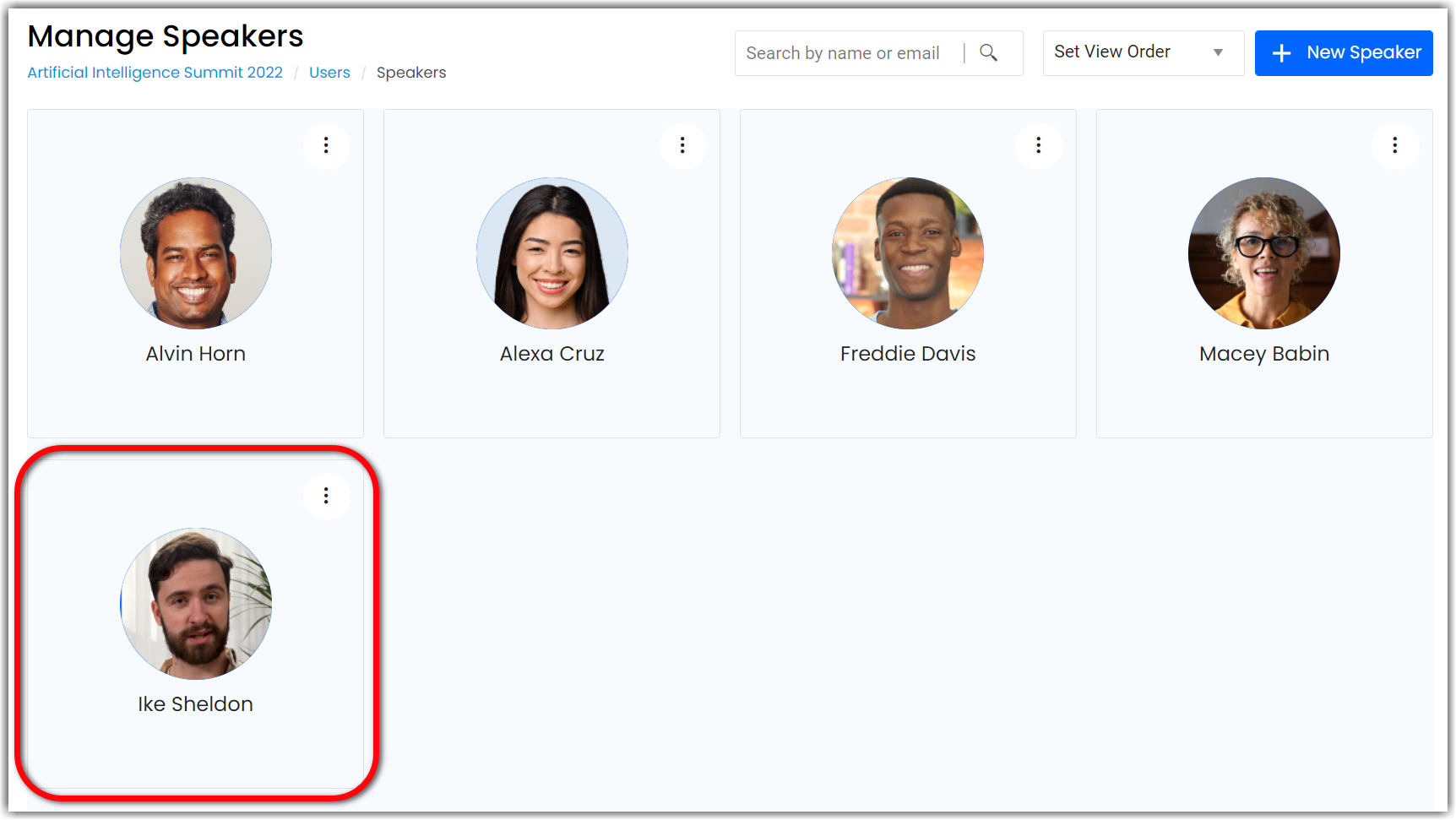The image size is (1456, 820).
Task: Click the Set View Order dropdown arrow
Action: coord(1218,52)
